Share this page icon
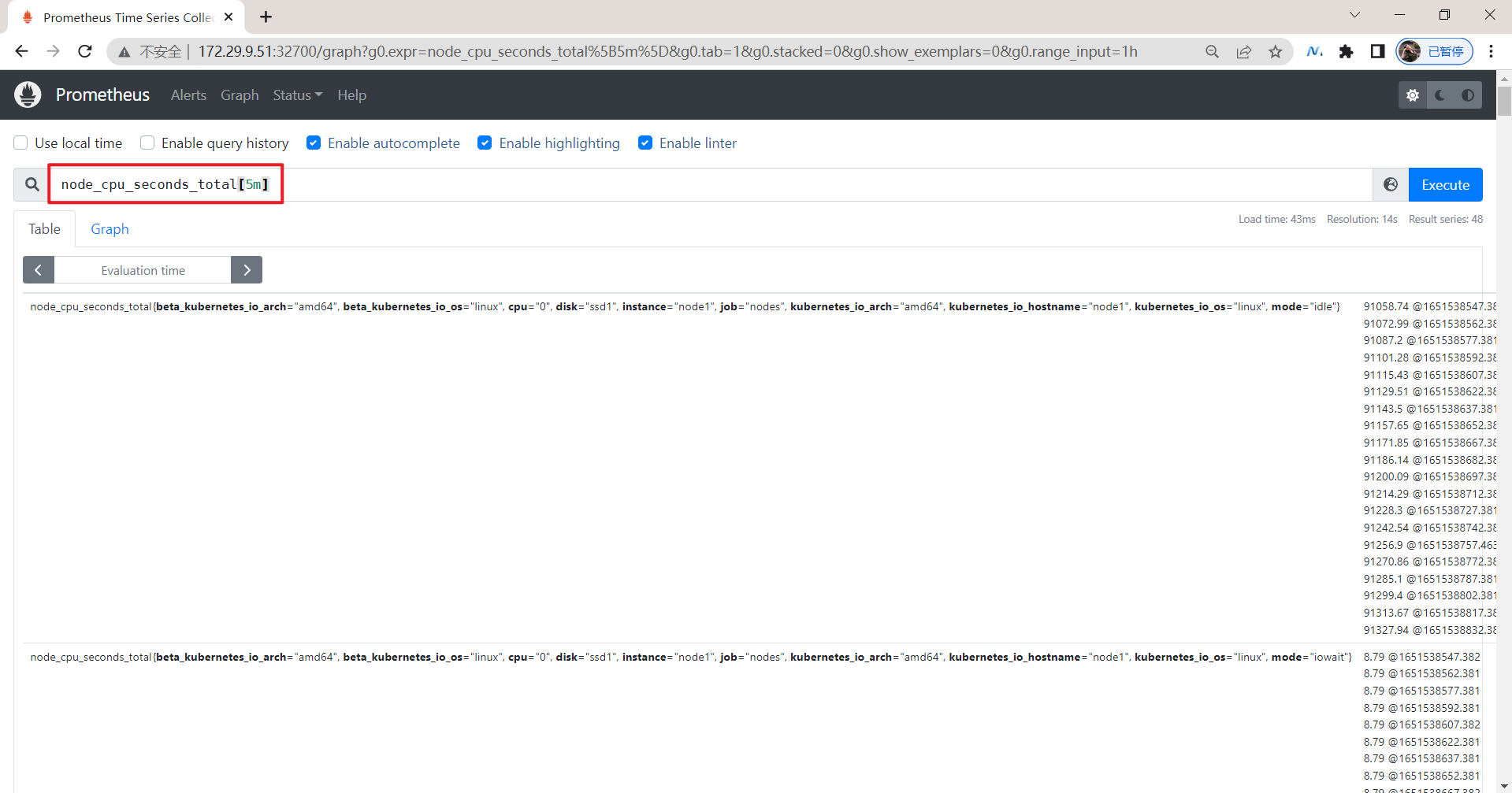 click(x=1243, y=51)
